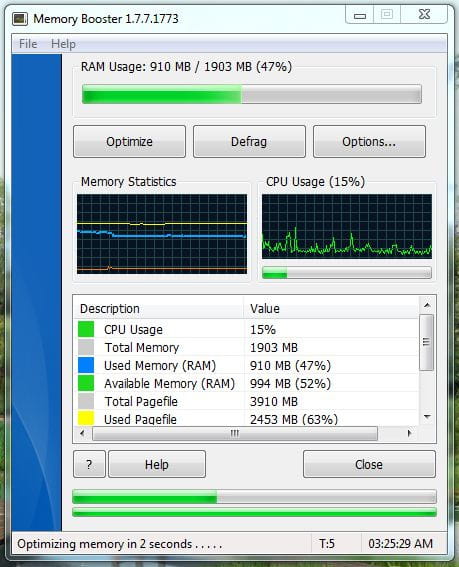Click the Memory Booster title bar icon

pos(20,19)
